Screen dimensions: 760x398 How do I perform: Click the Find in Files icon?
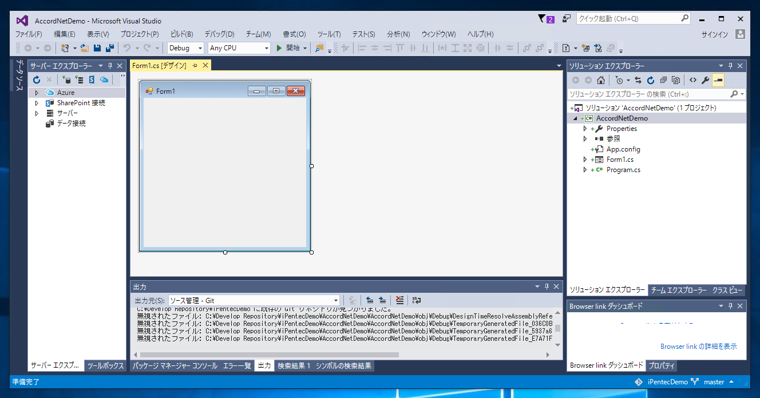(x=319, y=48)
